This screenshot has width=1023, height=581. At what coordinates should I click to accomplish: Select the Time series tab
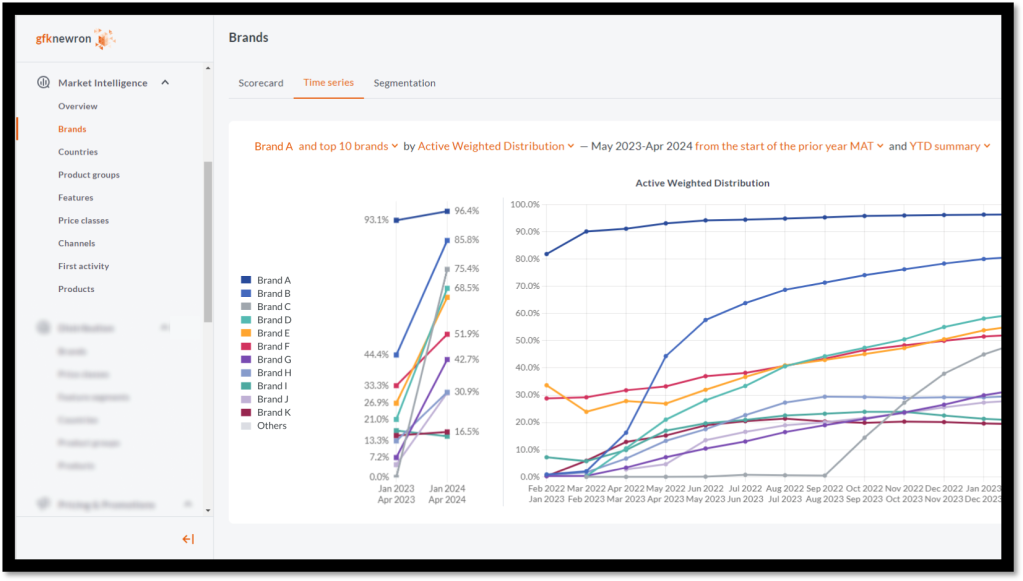point(328,82)
